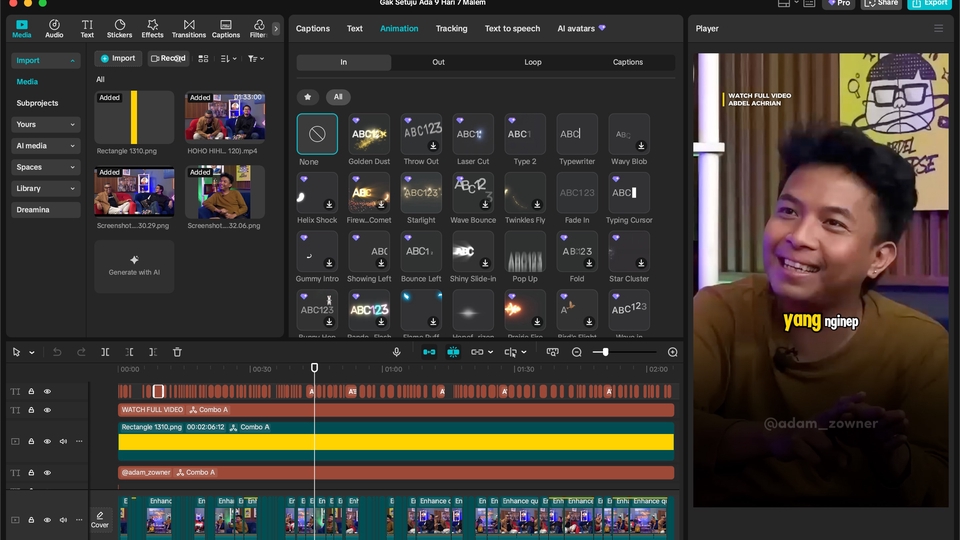Lock the top captions text track
The image size is (960, 540).
point(31,391)
